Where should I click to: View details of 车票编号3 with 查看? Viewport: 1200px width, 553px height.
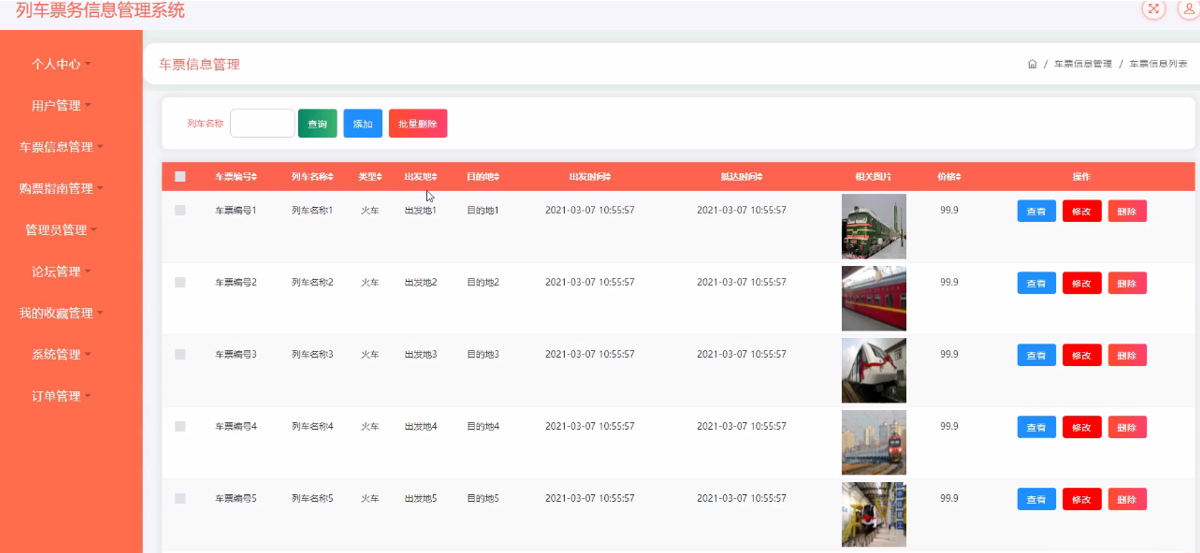point(1036,355)
